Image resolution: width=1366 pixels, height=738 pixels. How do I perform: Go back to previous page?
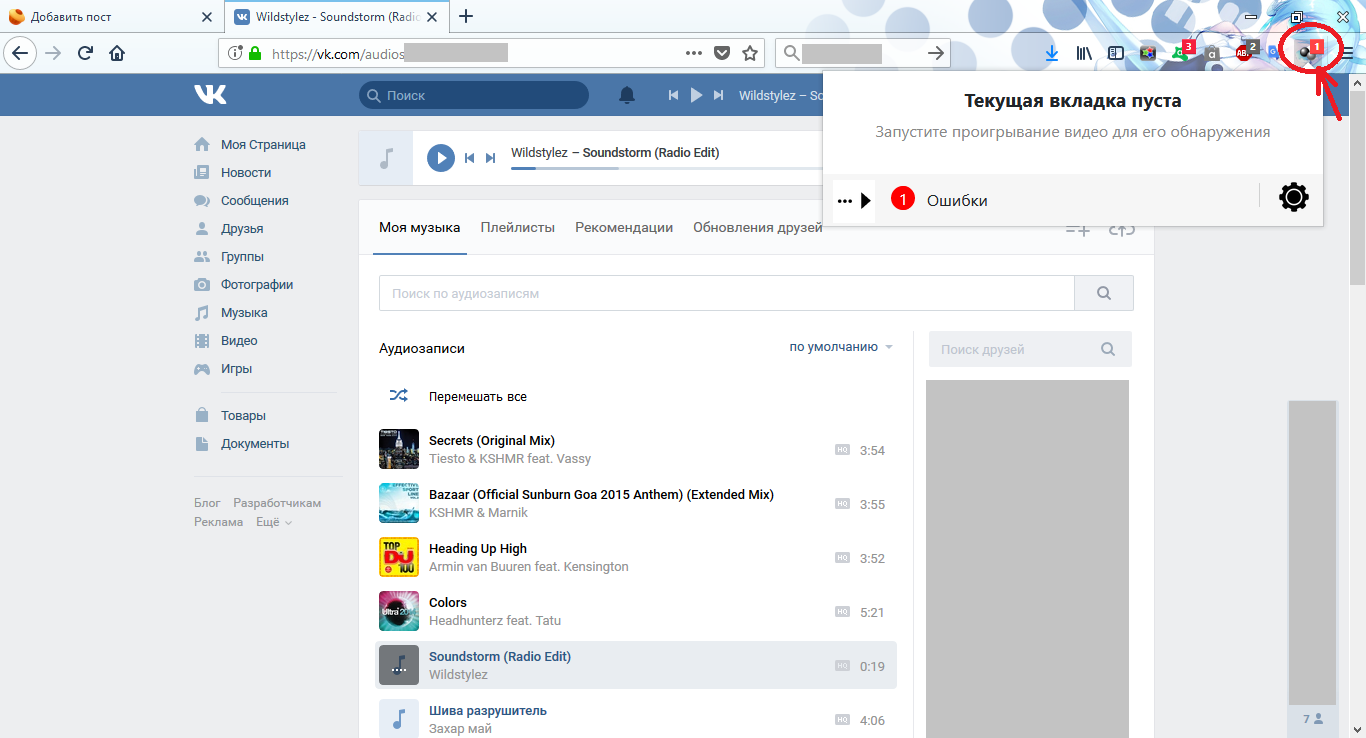pyautogui.click(x=21, y=54)
